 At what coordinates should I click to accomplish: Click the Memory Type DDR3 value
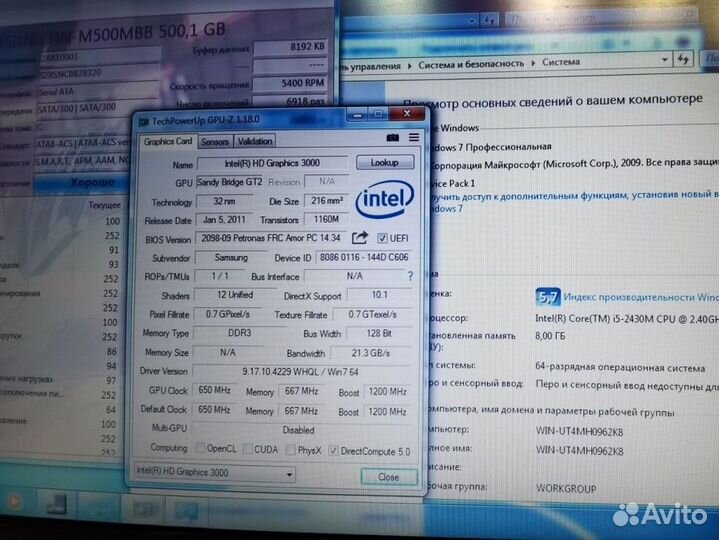(x=240, y=333)
